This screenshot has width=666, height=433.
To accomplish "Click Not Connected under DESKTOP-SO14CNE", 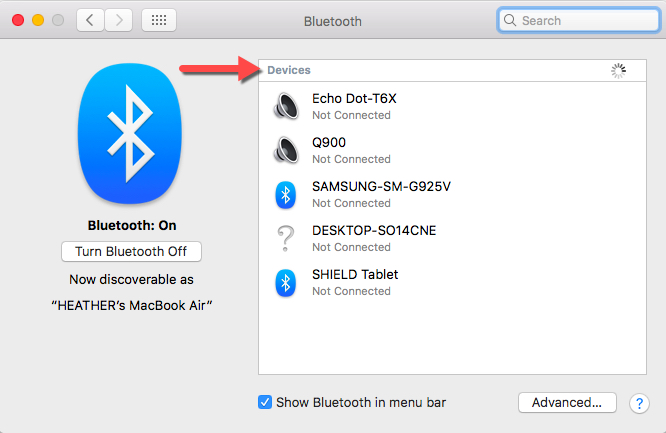I will [x=351, y=247].
